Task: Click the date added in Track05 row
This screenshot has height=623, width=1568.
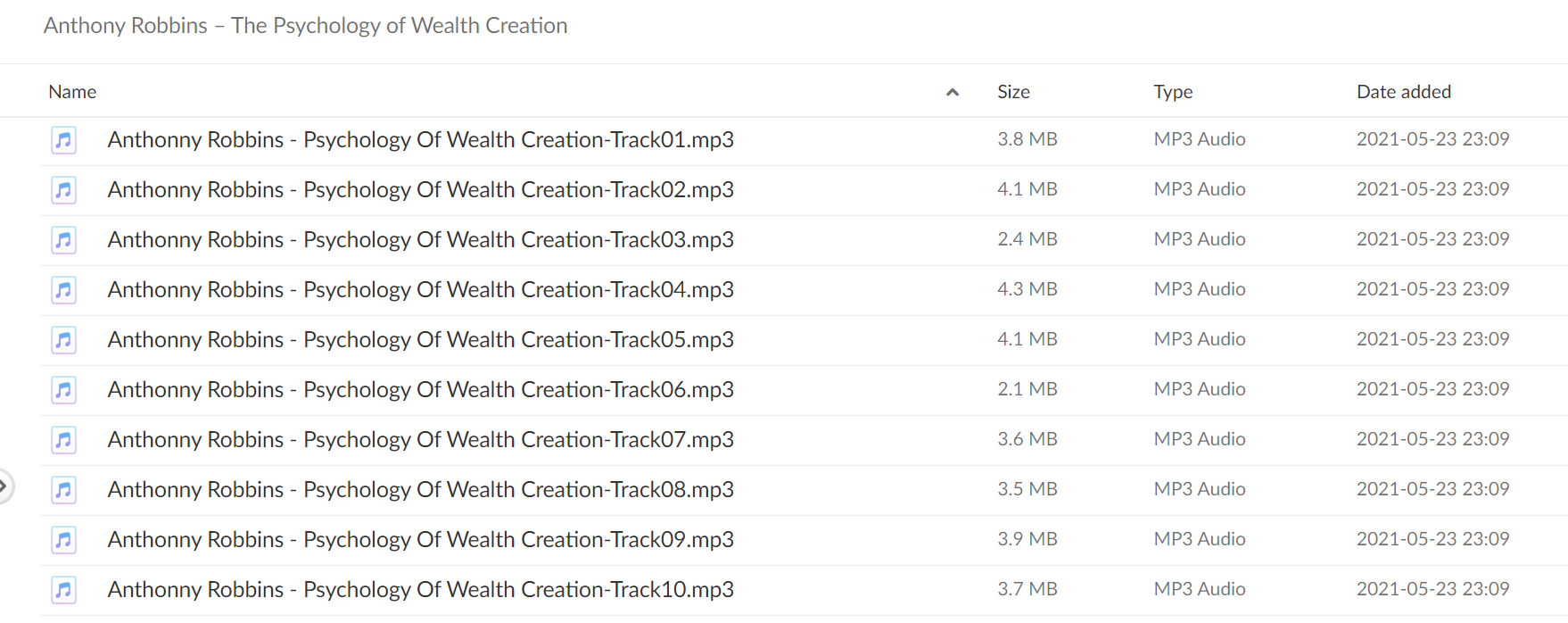Action: tap(1433, 339)
